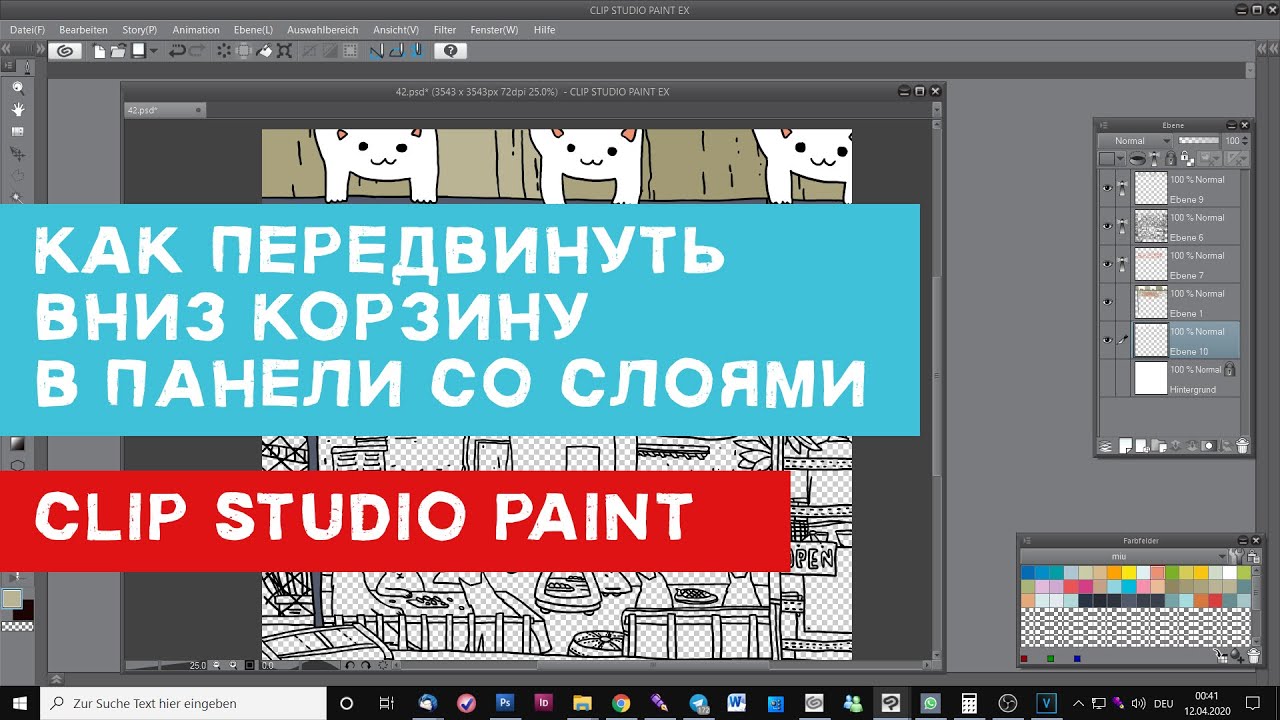Click the New document icon

point(100,51)
